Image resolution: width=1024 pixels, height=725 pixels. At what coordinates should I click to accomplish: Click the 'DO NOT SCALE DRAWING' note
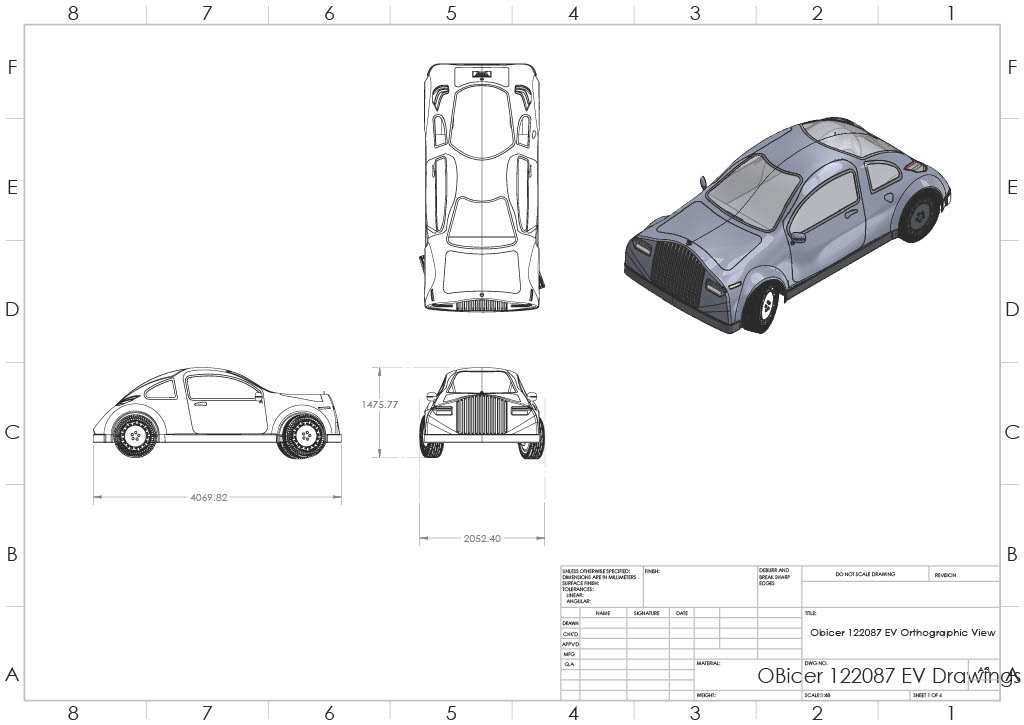point(865,574)
